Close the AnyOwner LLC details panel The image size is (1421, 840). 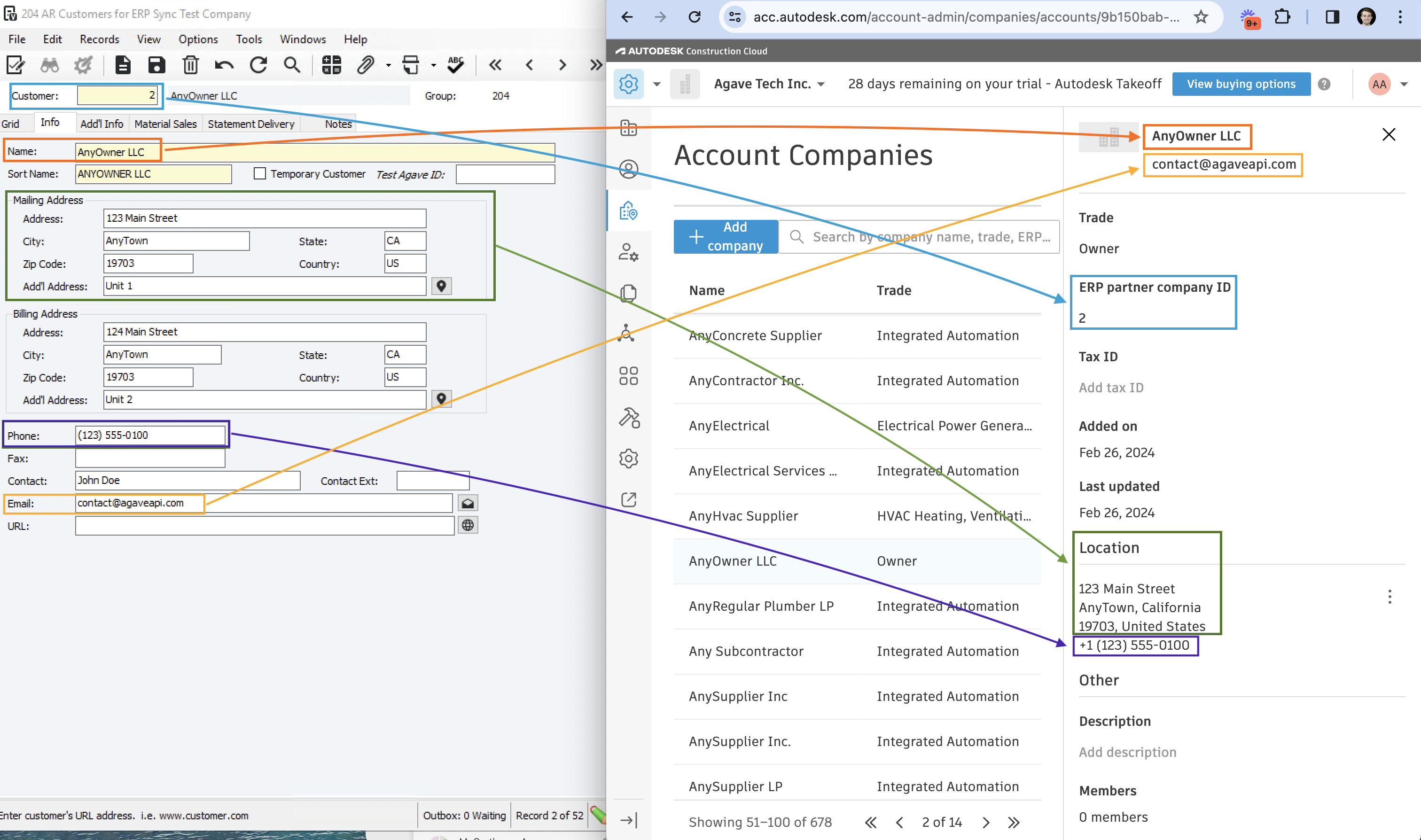point(1389,134)
